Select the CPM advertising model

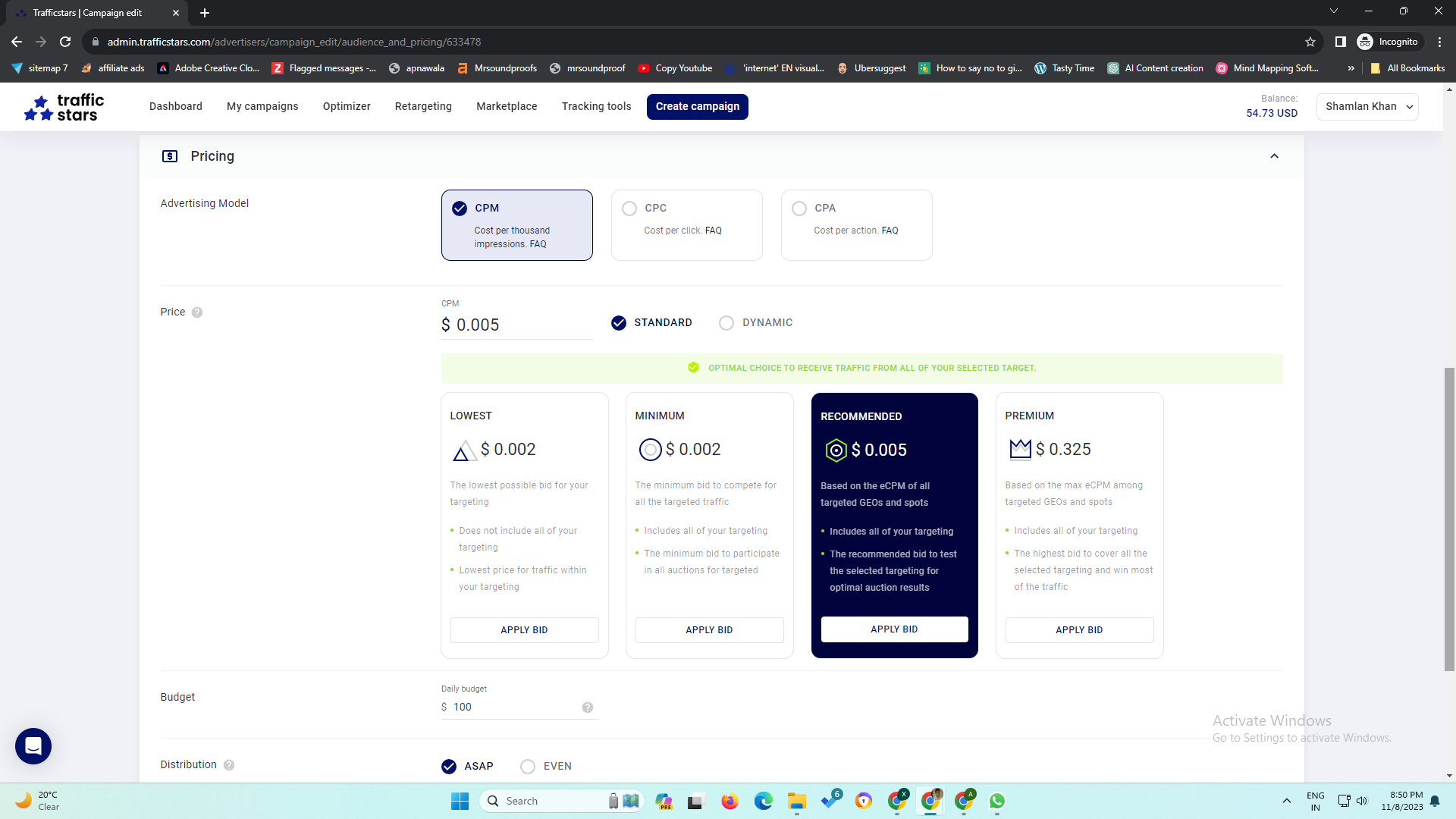(517, 225)
